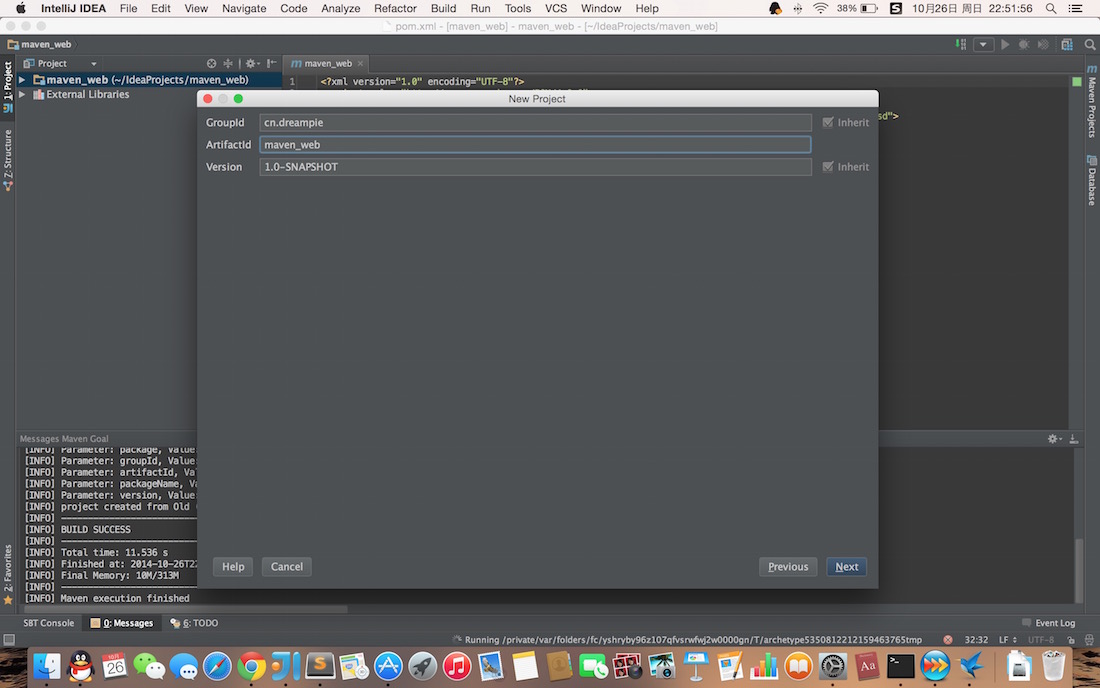Click the Debug bug icon in the toolbar
Screen dimensions: 1100x688
1024,44
